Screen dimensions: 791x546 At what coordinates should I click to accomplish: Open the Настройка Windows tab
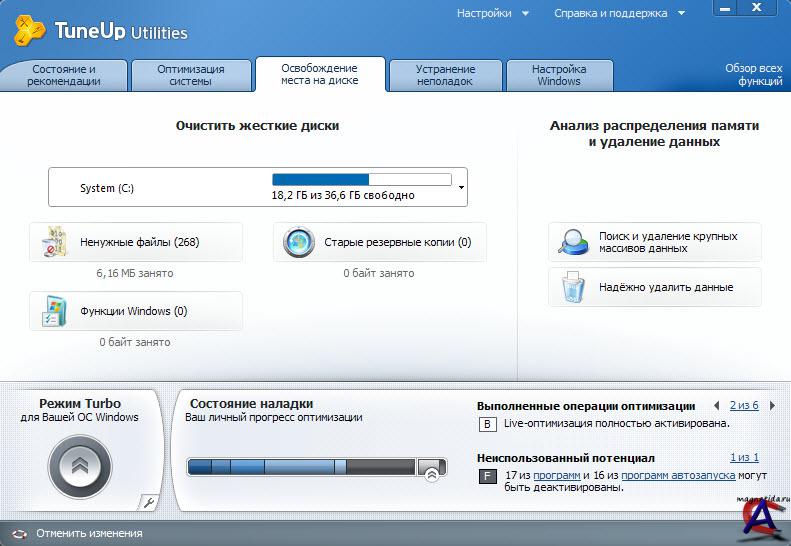point(559,75)
